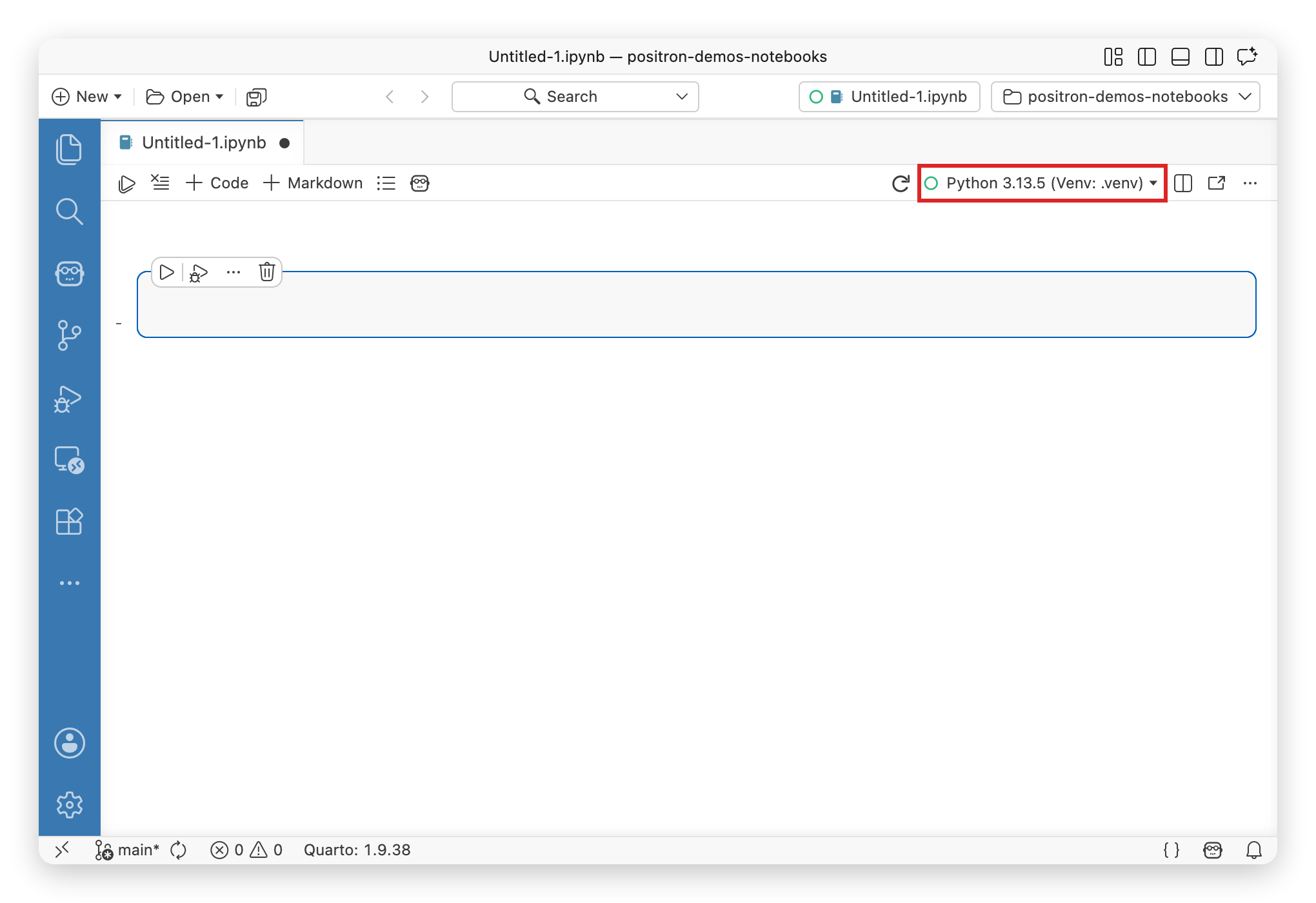Open the Search view in activity bar
Screen dimensions: 1316x903
[69, 212]
